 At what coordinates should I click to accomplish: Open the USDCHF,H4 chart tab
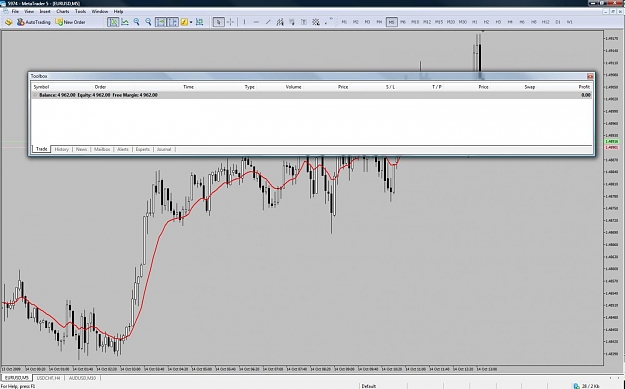click(x=48, y=378)
